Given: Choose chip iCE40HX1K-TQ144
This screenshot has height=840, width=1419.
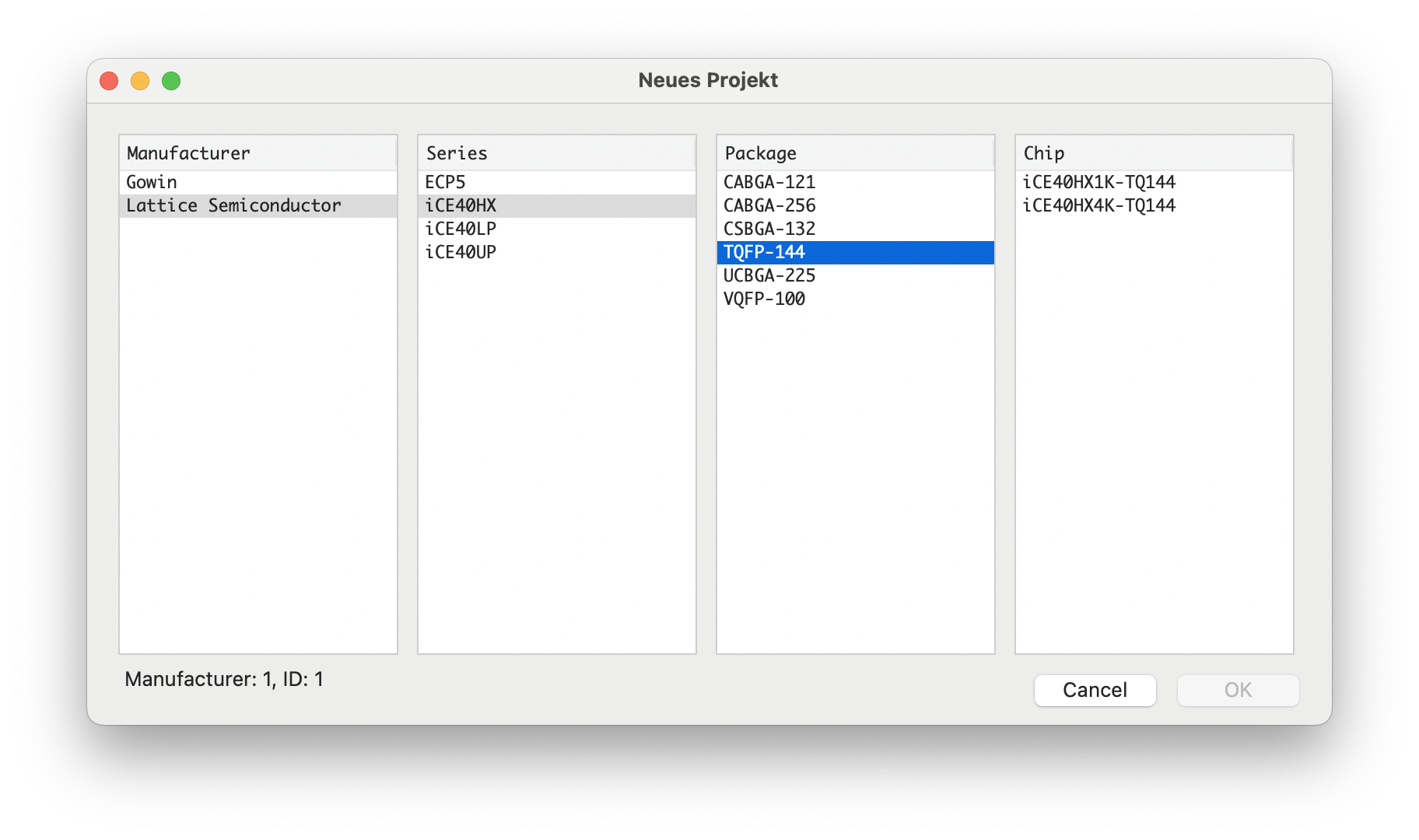Looking at the screenshot, I should [x=1154, y=182].
